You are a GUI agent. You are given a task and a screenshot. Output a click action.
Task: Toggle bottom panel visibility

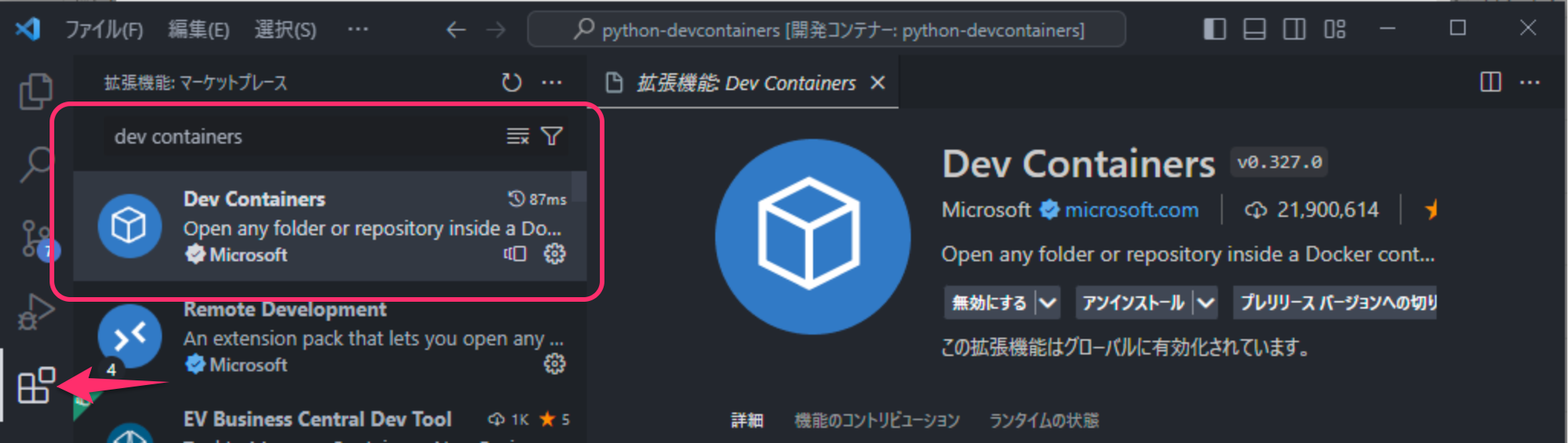(x=1254, y=29)
